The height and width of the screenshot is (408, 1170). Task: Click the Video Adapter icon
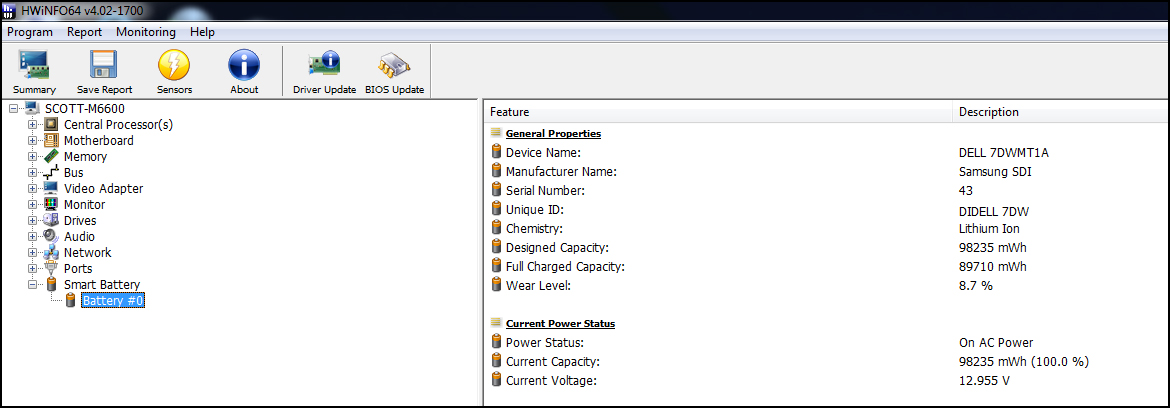click(51, 189)
